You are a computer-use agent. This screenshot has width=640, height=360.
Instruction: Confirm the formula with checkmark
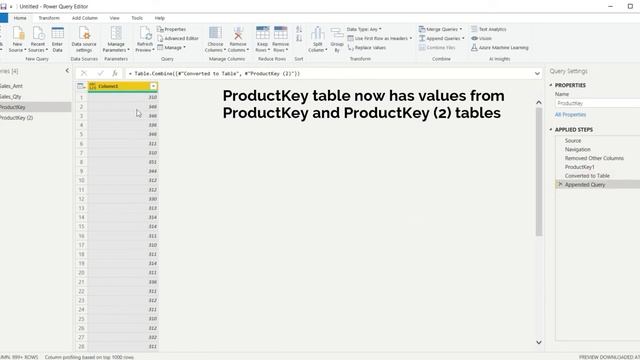100,73
